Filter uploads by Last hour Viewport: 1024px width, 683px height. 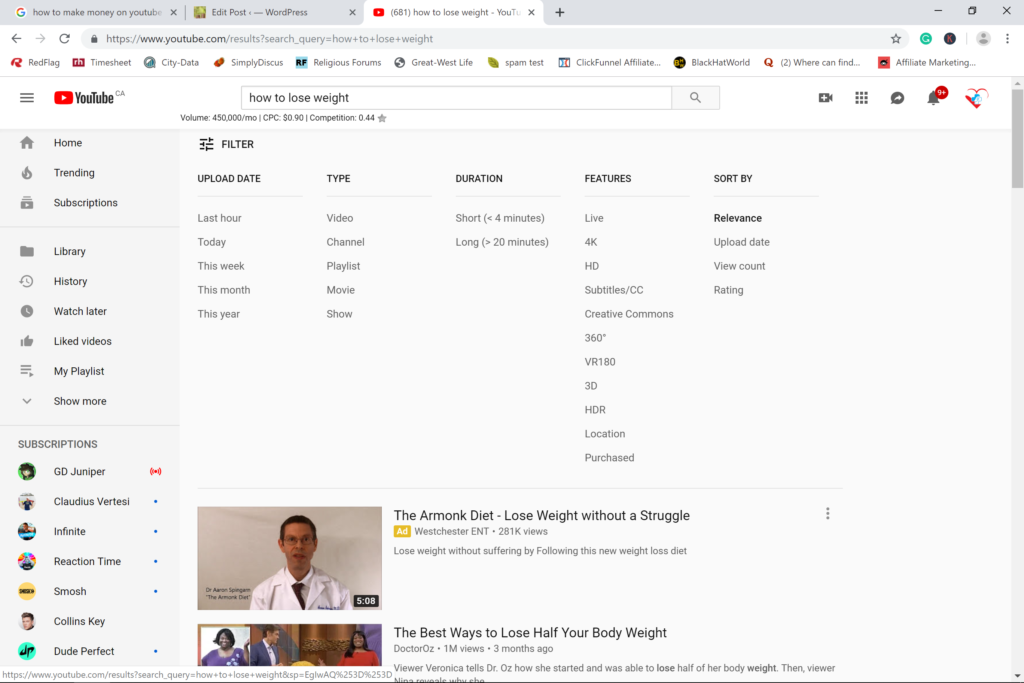pyautogui.click(x=219, y=218)
